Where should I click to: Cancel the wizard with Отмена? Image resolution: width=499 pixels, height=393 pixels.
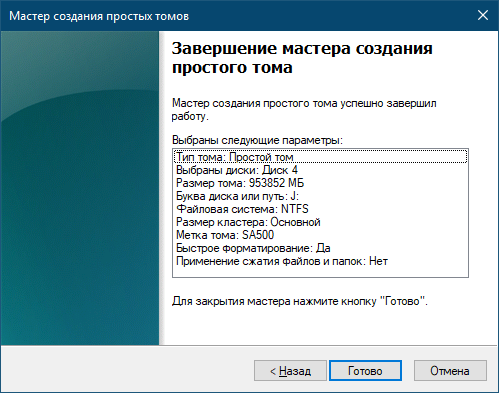pyautogui.click(x=450, y=370)
